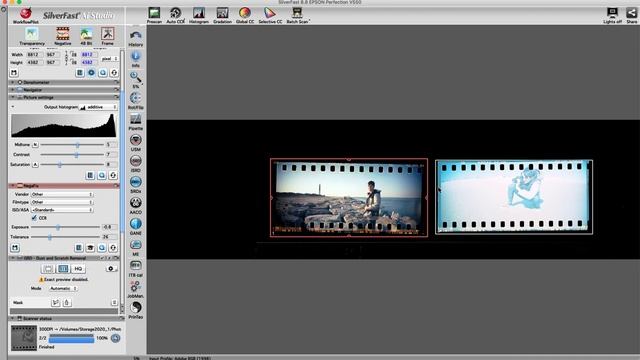Select the Pipette tool
Screen dimensions: 640x360
136,122
